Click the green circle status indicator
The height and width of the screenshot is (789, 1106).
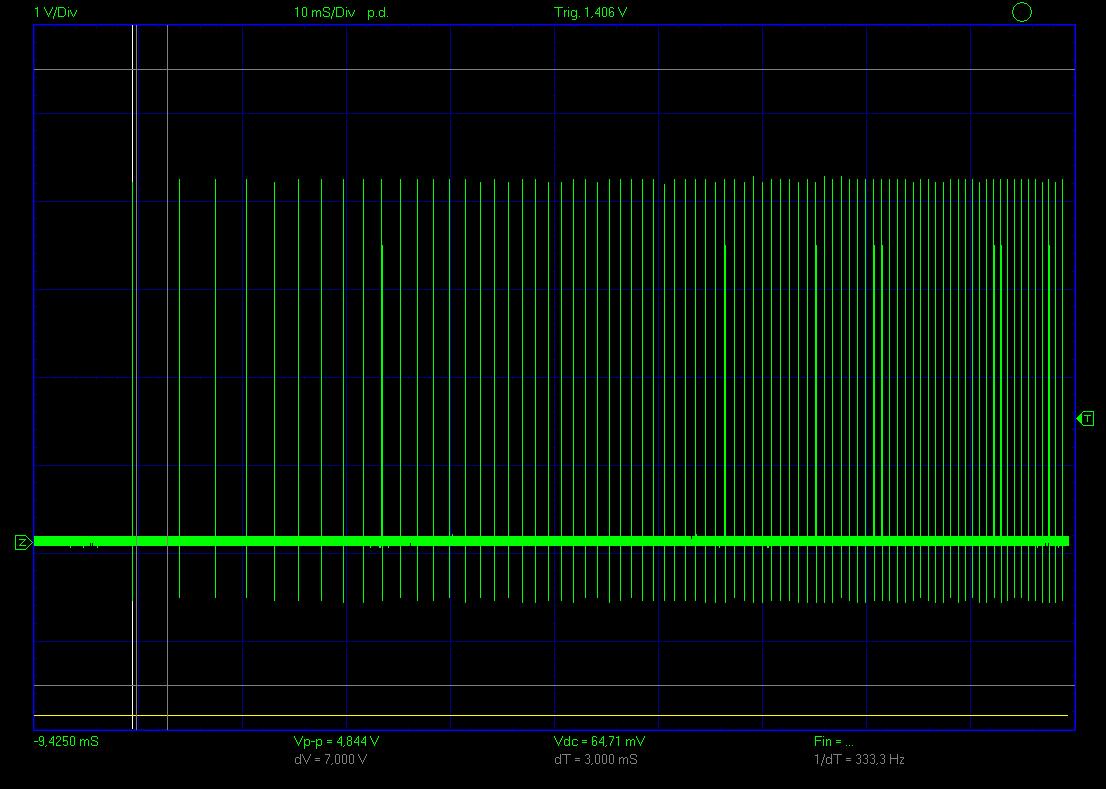[1022, 12]
